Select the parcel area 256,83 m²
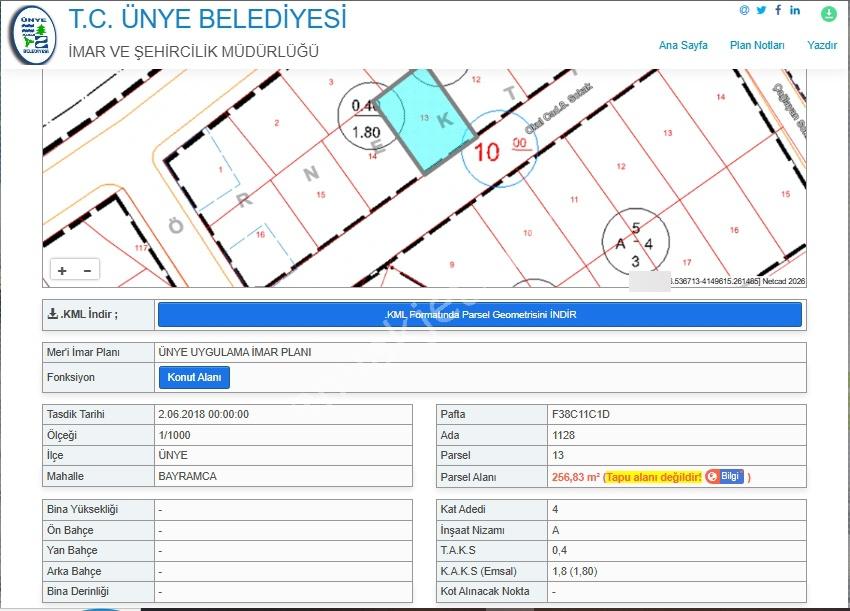The width and height of the screenshot is (850, 611). [x=576, y=477]
